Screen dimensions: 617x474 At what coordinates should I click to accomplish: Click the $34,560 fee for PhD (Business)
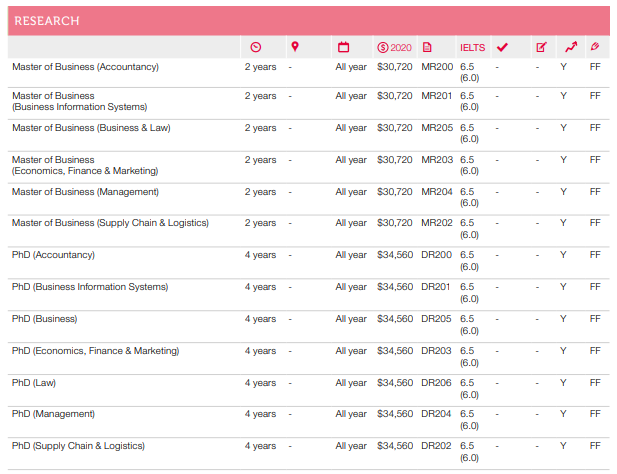(394, 319)
